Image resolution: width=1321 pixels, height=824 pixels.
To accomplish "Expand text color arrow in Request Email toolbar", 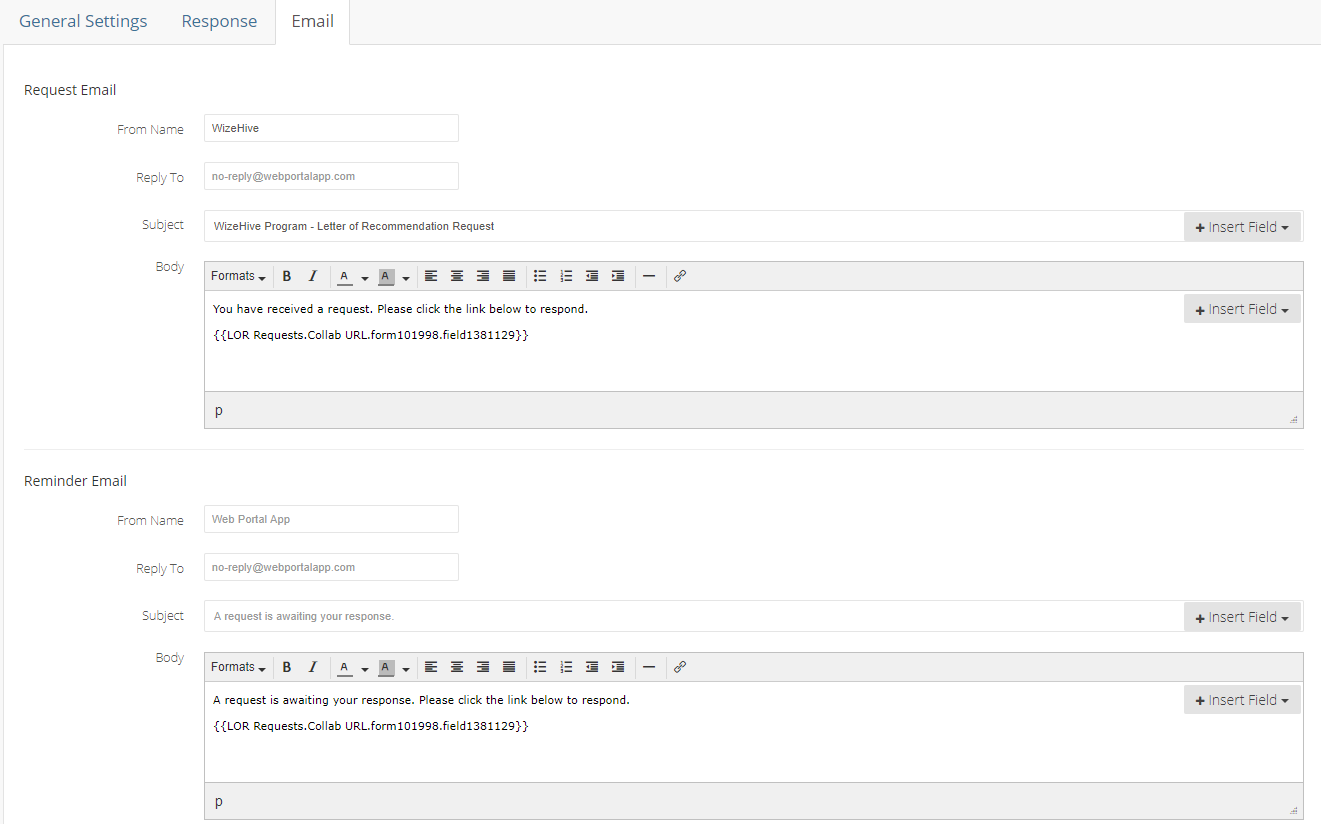I will [365, 277].
